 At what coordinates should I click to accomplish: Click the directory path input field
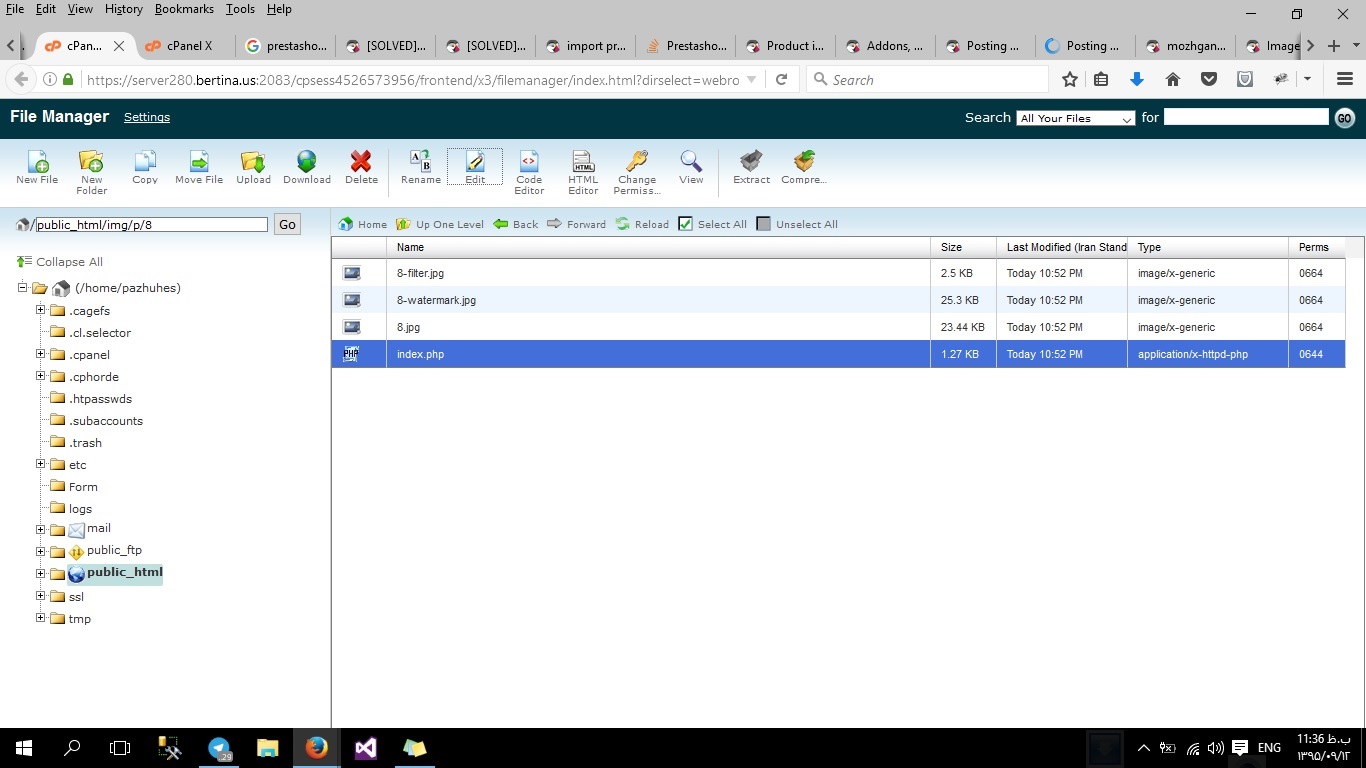click(152, 225)
